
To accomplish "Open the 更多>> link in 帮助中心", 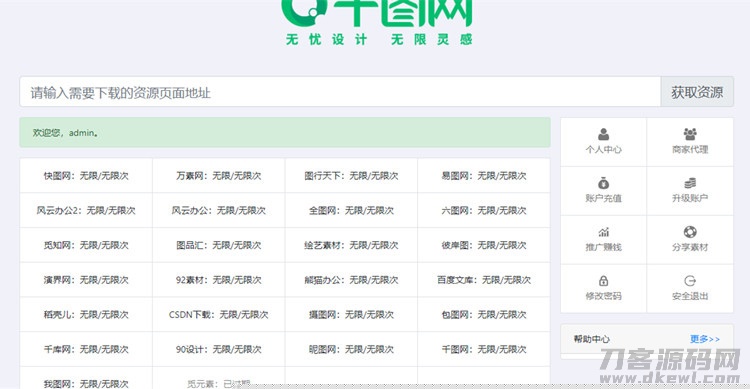I will (705, 339).
